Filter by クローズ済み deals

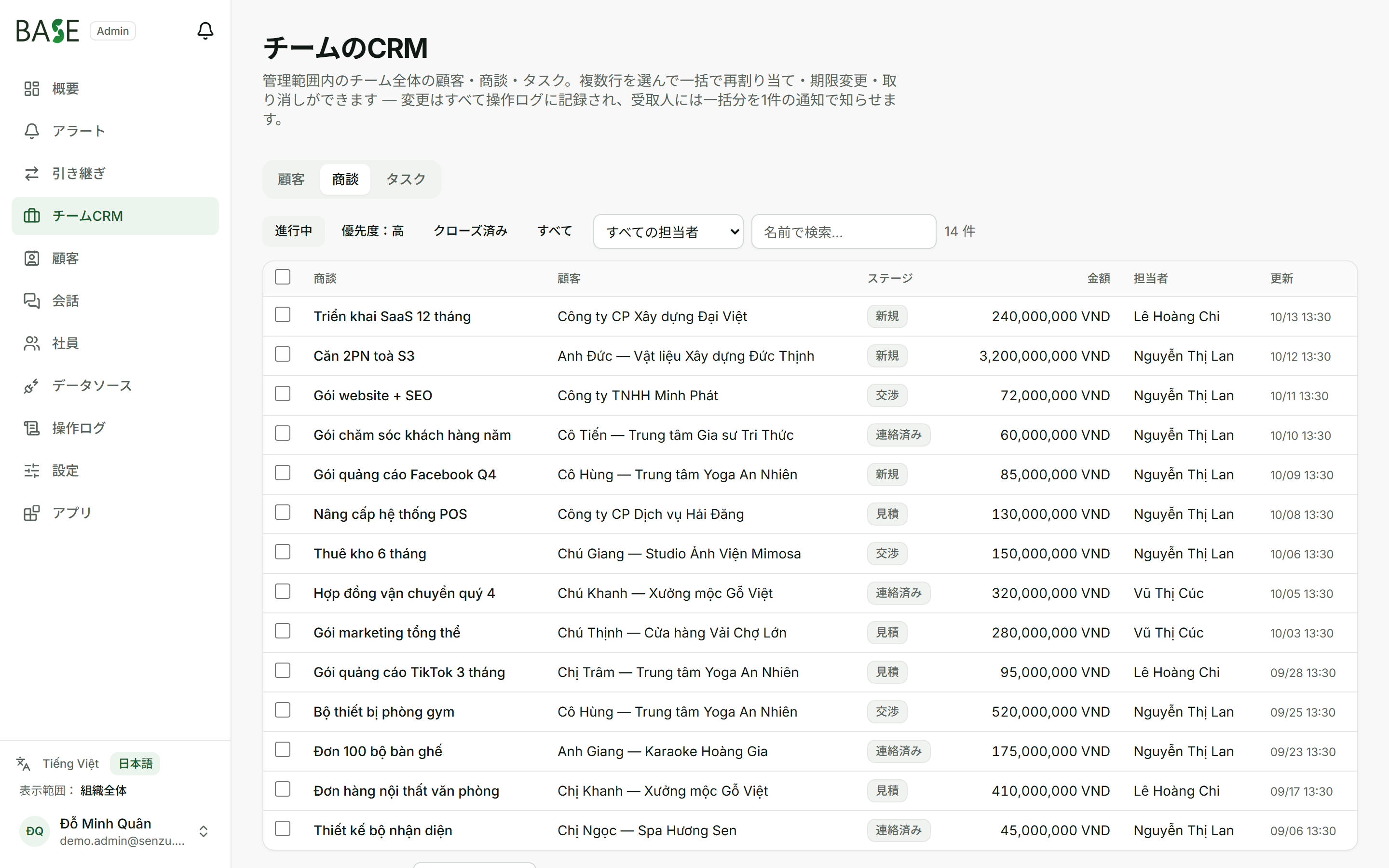(x=470, y=231)
